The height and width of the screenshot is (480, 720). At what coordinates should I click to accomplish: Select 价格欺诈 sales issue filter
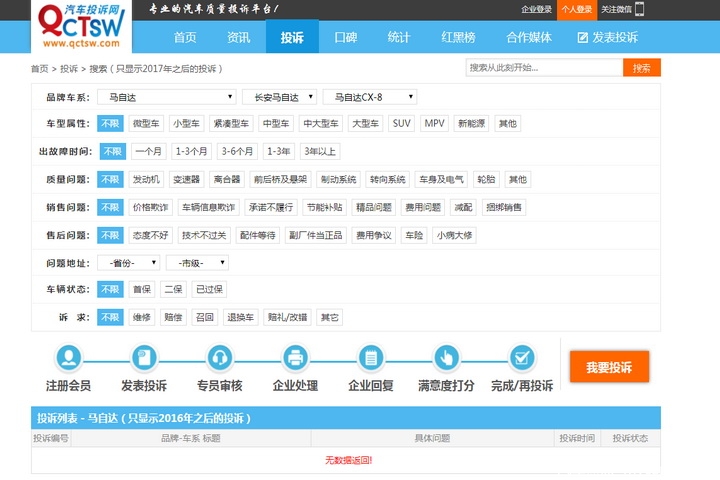click(150, 208)
